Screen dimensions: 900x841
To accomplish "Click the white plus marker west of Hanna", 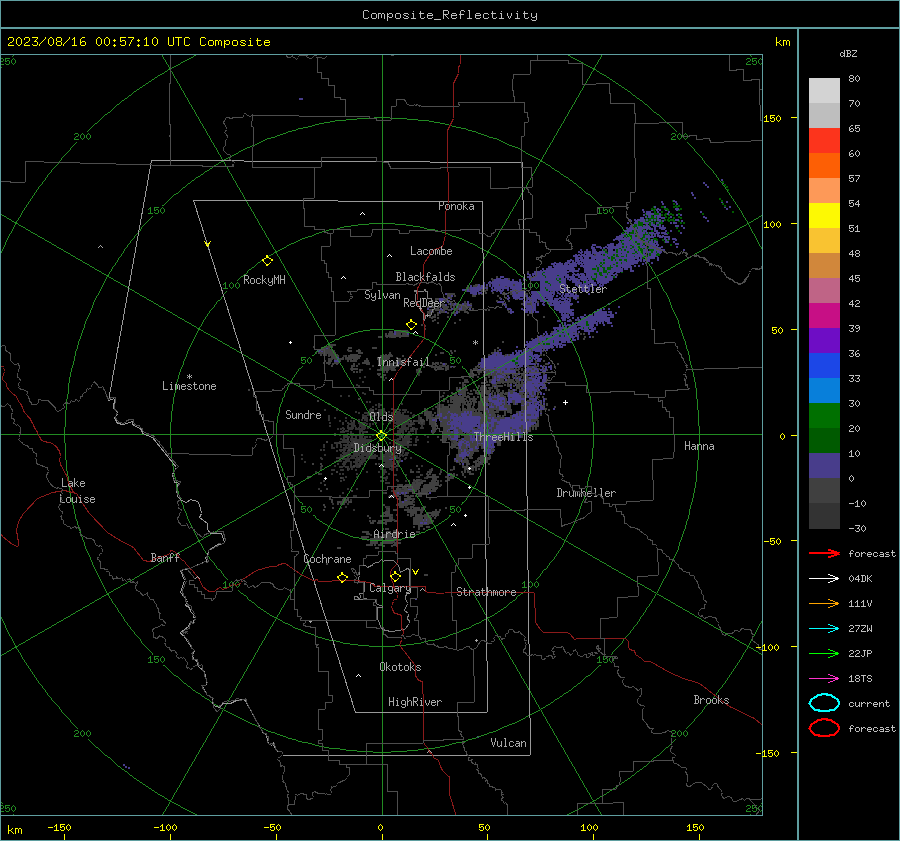I will coord(565,402).
